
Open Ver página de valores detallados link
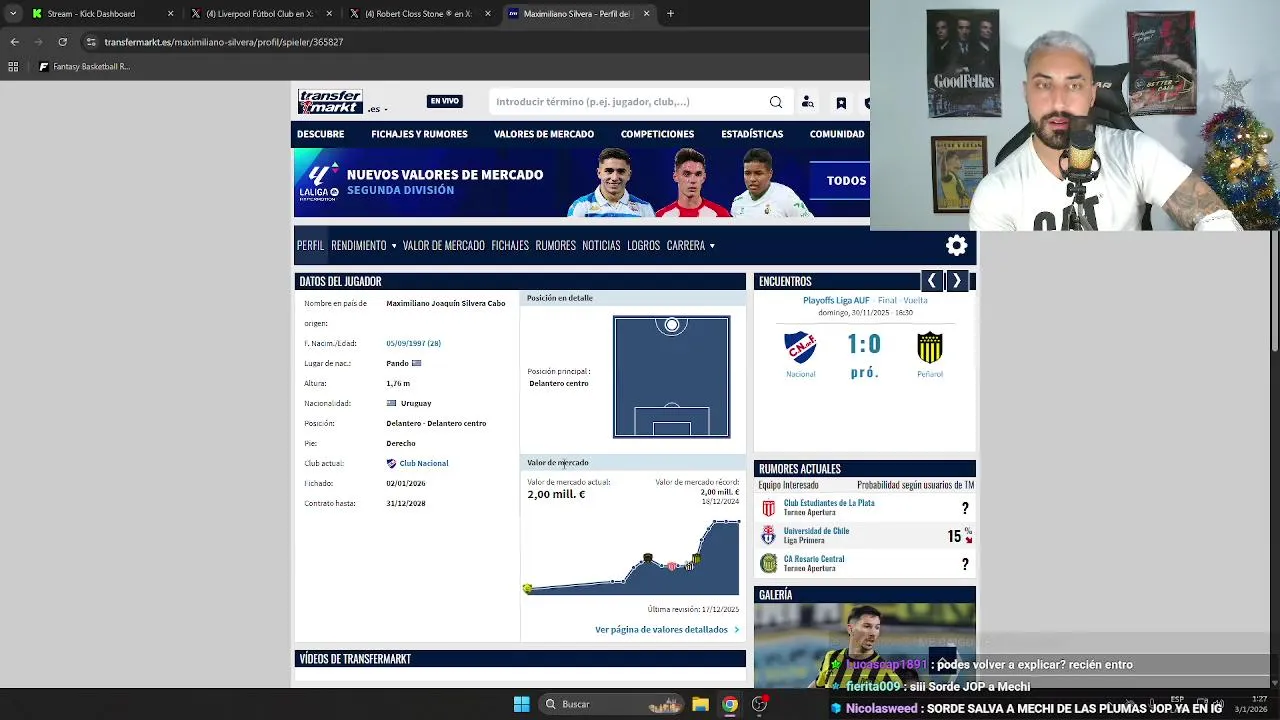667,630
